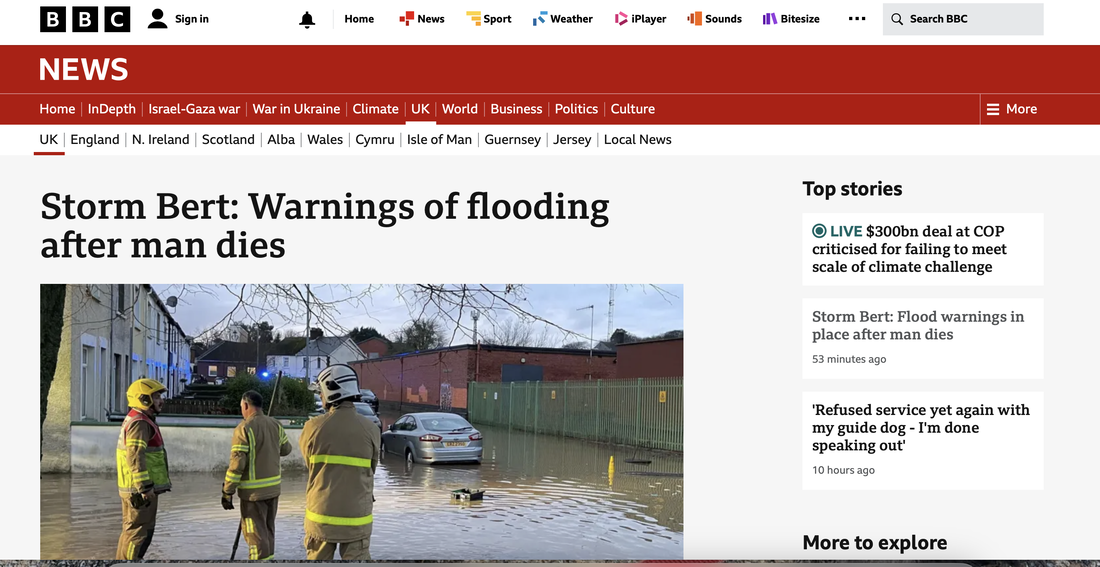The image size is (1100, 567).
Task: Select the Wales regional tab
Action: (325, 140)
